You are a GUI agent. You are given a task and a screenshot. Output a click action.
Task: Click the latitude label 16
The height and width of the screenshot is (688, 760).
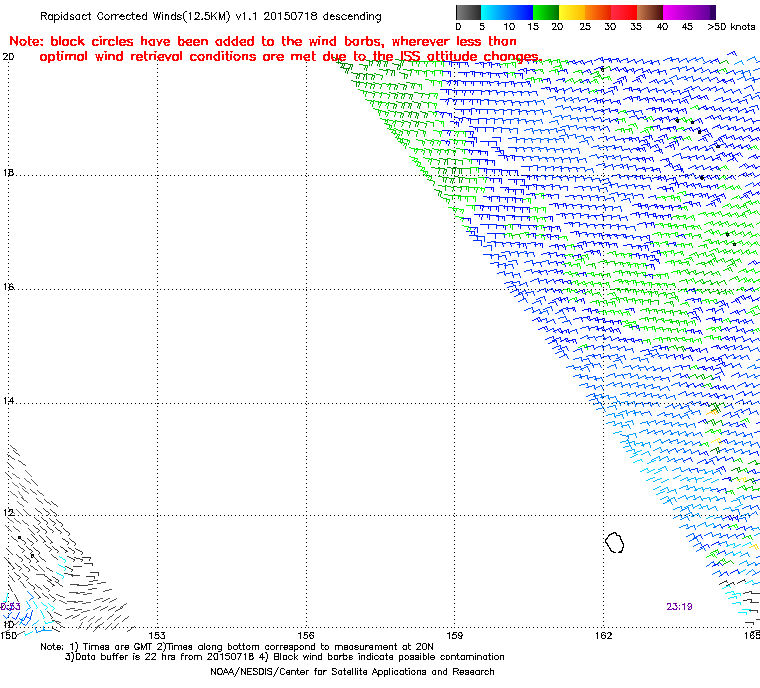(x=8, y=287)
